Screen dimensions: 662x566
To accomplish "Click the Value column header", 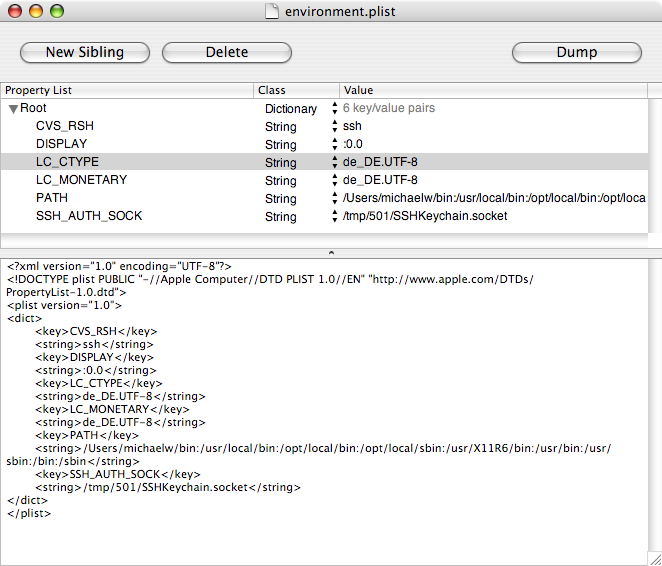I will [x=493, y=90].
